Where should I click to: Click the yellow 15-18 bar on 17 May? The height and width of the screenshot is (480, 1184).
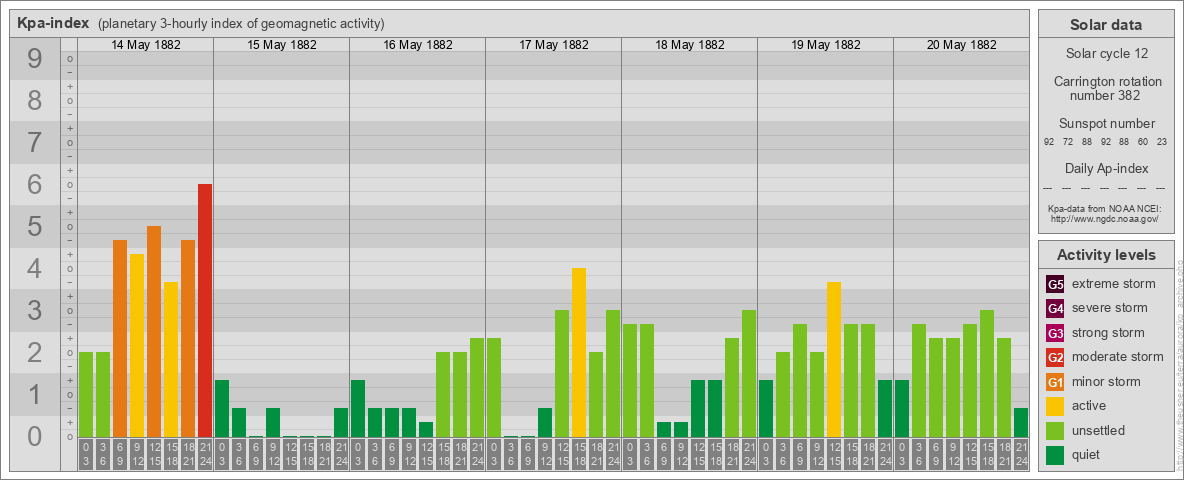click(578, 352)
